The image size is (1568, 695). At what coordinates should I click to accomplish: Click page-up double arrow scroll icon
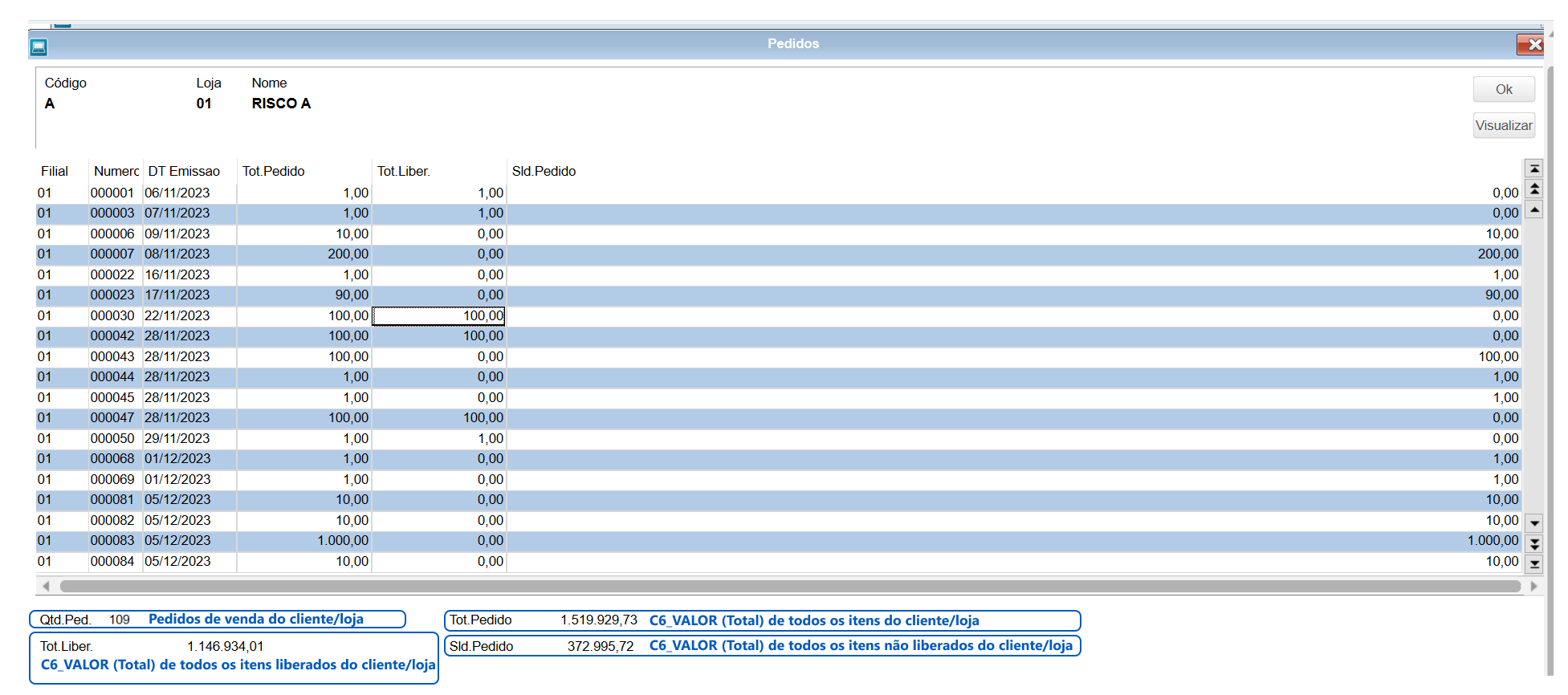[1534, 189]
